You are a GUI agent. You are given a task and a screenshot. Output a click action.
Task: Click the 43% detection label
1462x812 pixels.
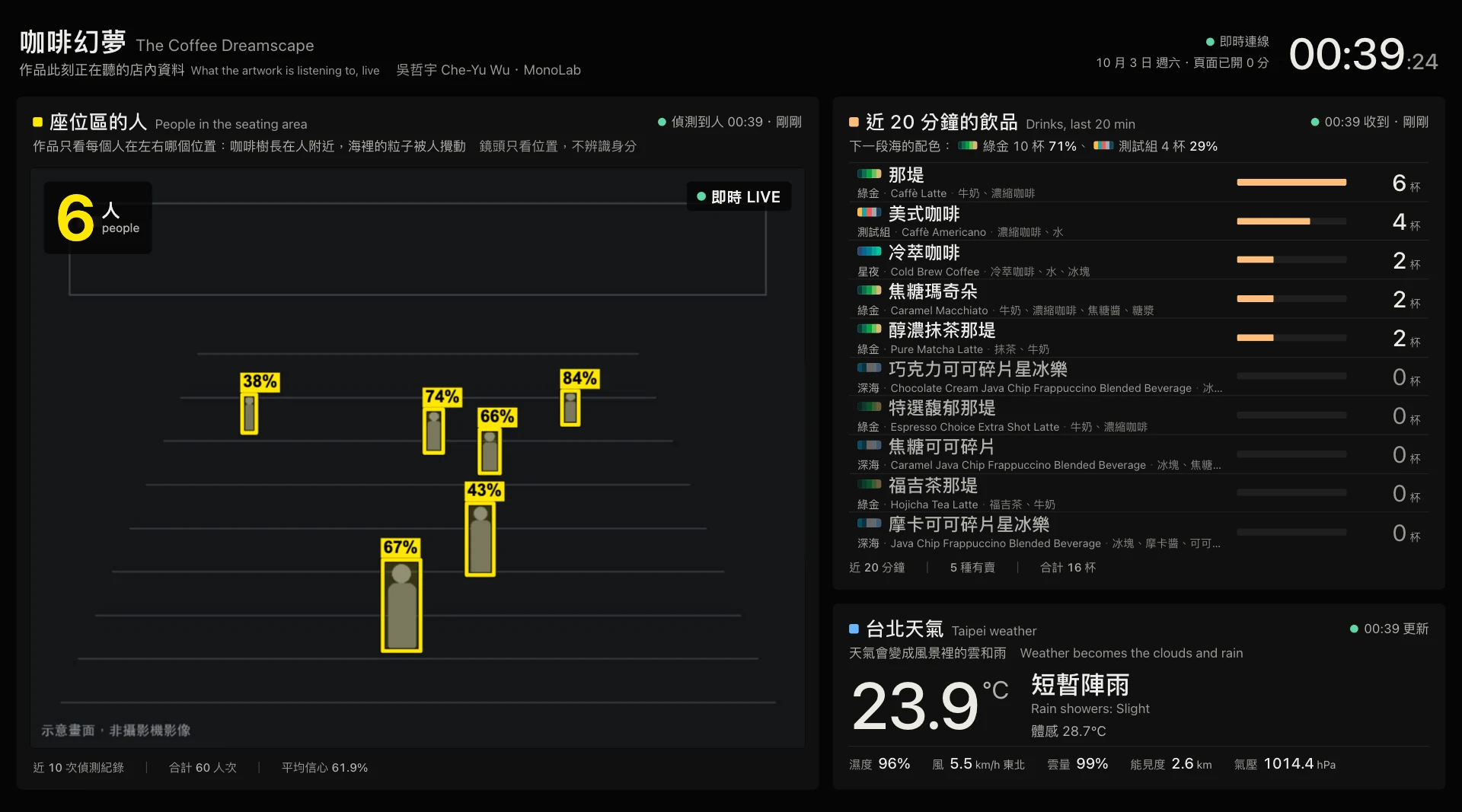click(x=484, y=491)
